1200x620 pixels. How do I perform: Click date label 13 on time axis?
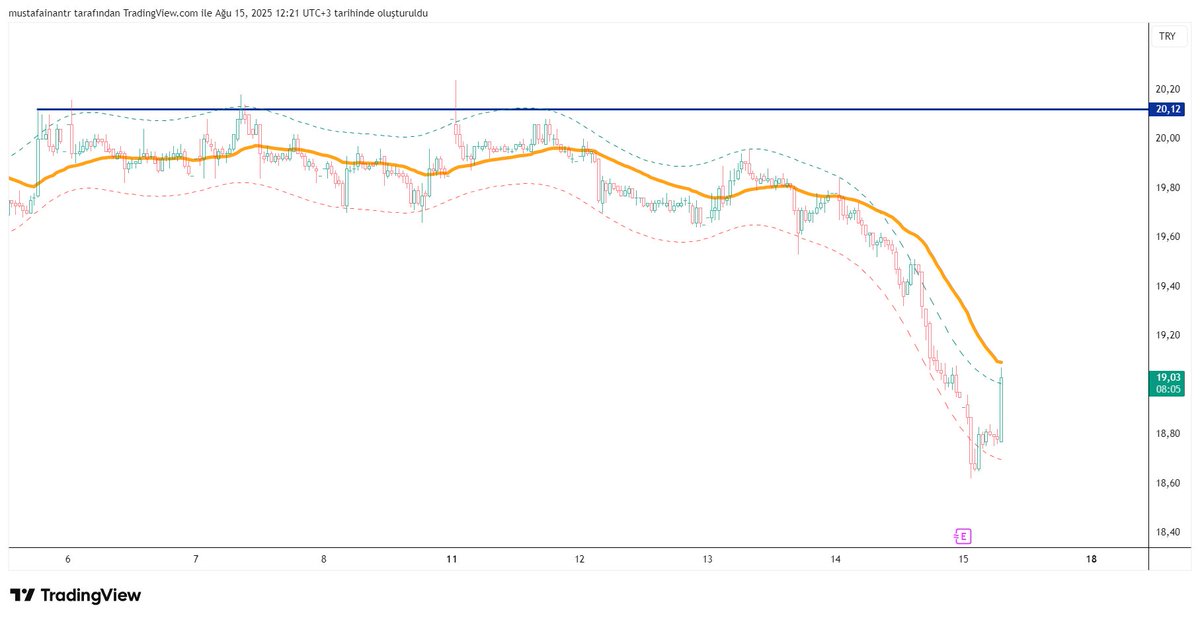(x=707, y=559)
